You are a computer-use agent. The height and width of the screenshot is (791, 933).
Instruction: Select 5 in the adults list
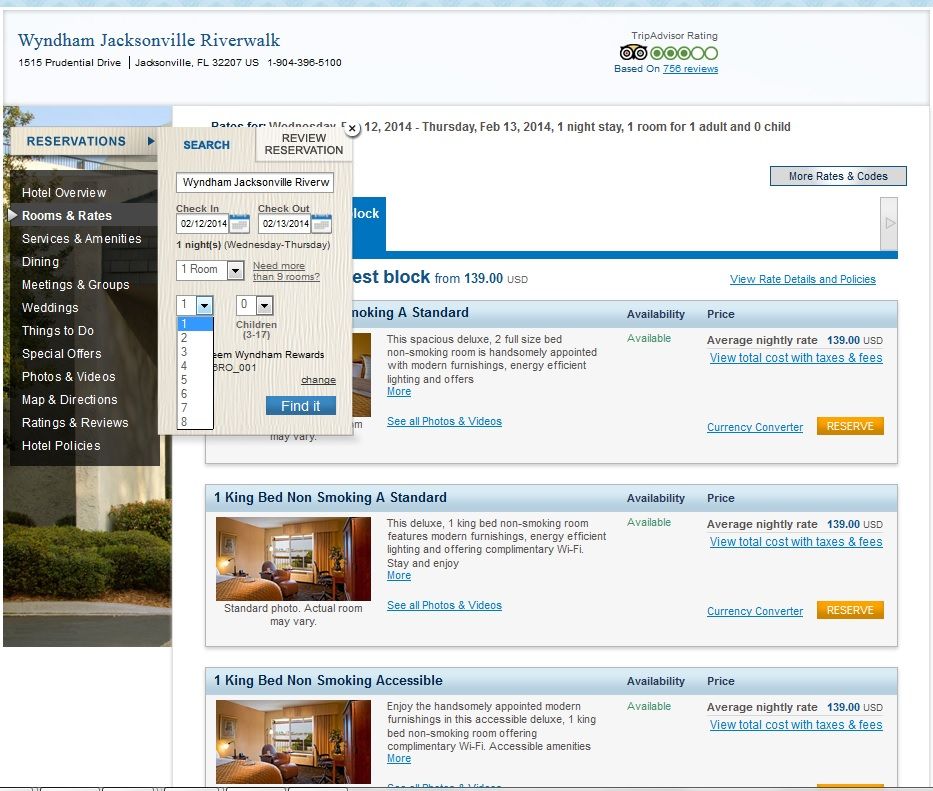(x=195, y=380)
